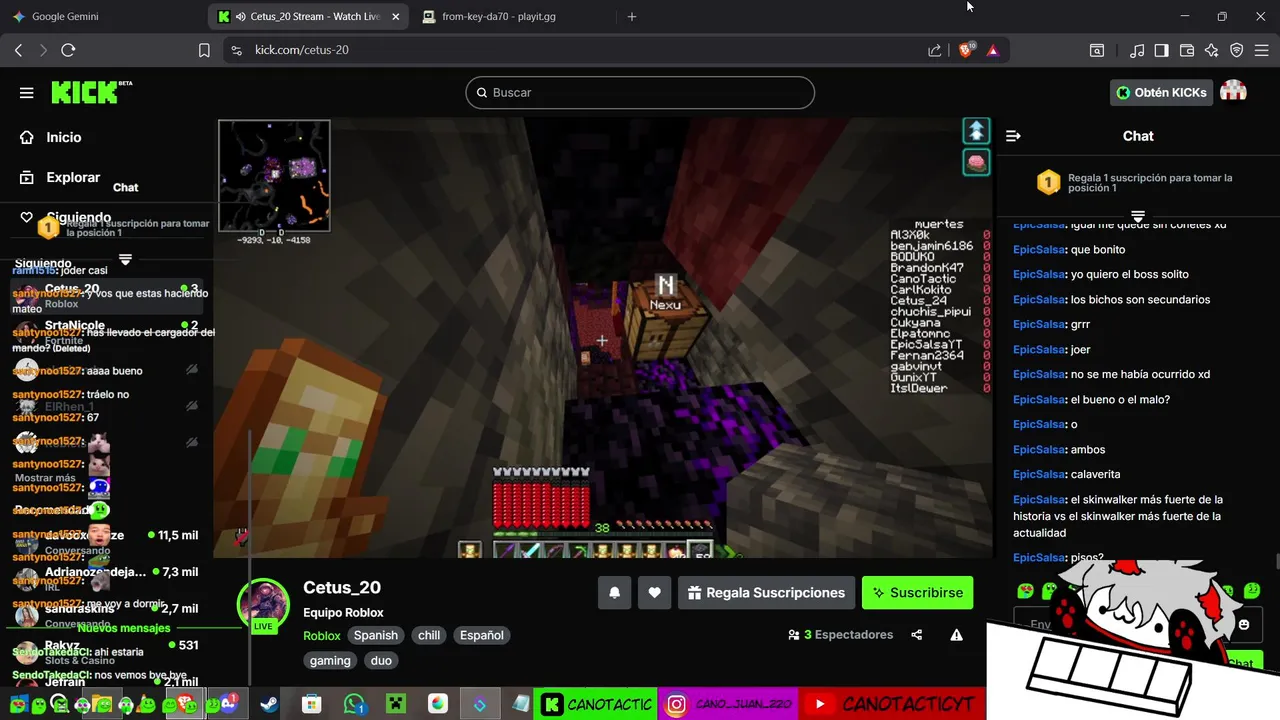Image resolution: width=1280 pixels, height=720 pixels.
Task: Click EpicSalsa username beside 'calaverita'
Action: click(x=1039, y=474)
